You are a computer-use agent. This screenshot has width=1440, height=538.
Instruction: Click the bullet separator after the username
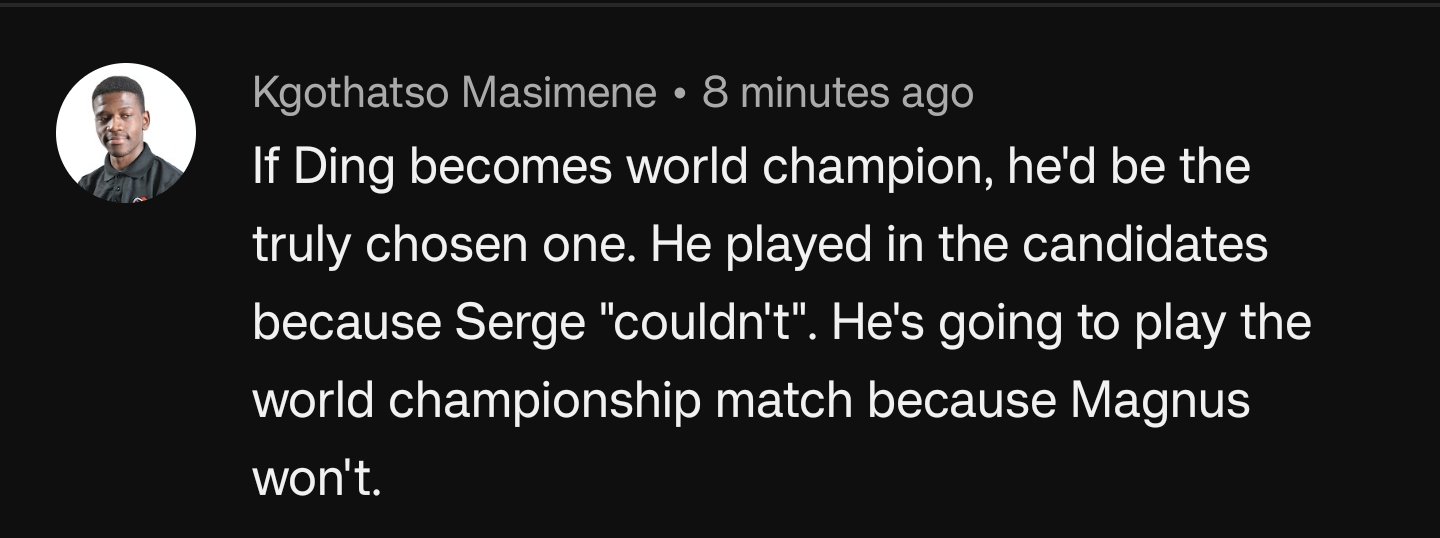click(680, 94)
